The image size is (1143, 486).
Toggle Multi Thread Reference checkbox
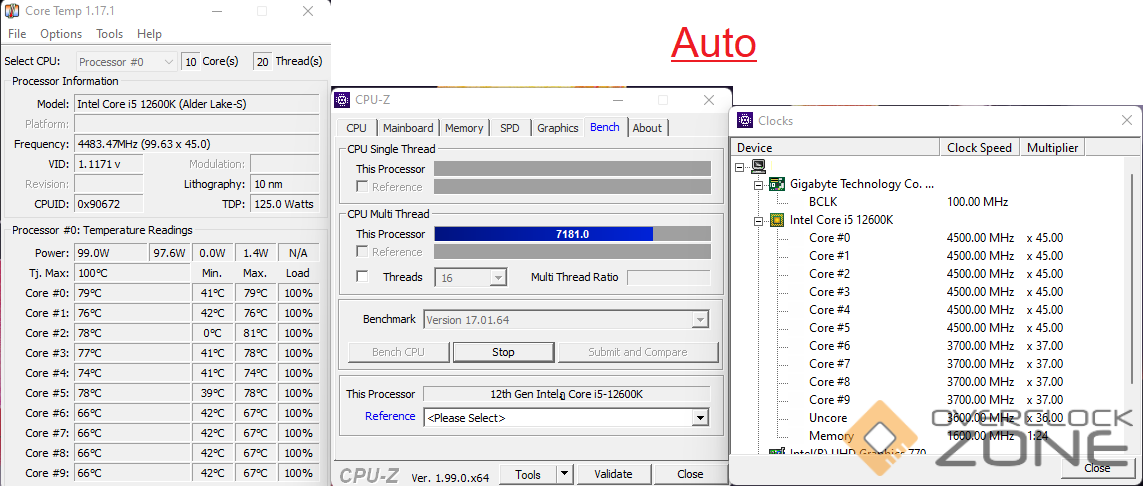362,251
